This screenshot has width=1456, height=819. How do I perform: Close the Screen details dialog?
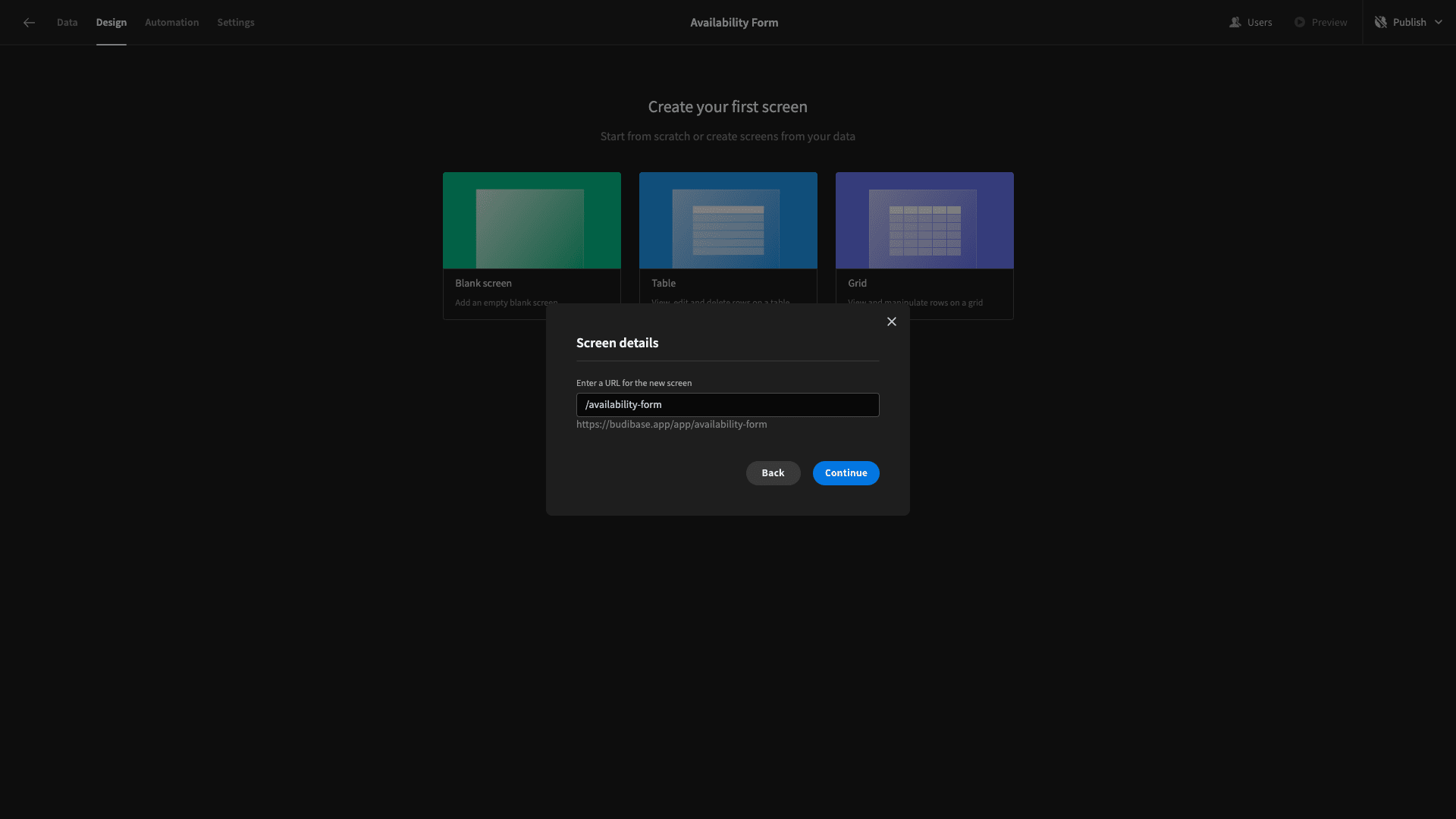[x=892, y=322]
